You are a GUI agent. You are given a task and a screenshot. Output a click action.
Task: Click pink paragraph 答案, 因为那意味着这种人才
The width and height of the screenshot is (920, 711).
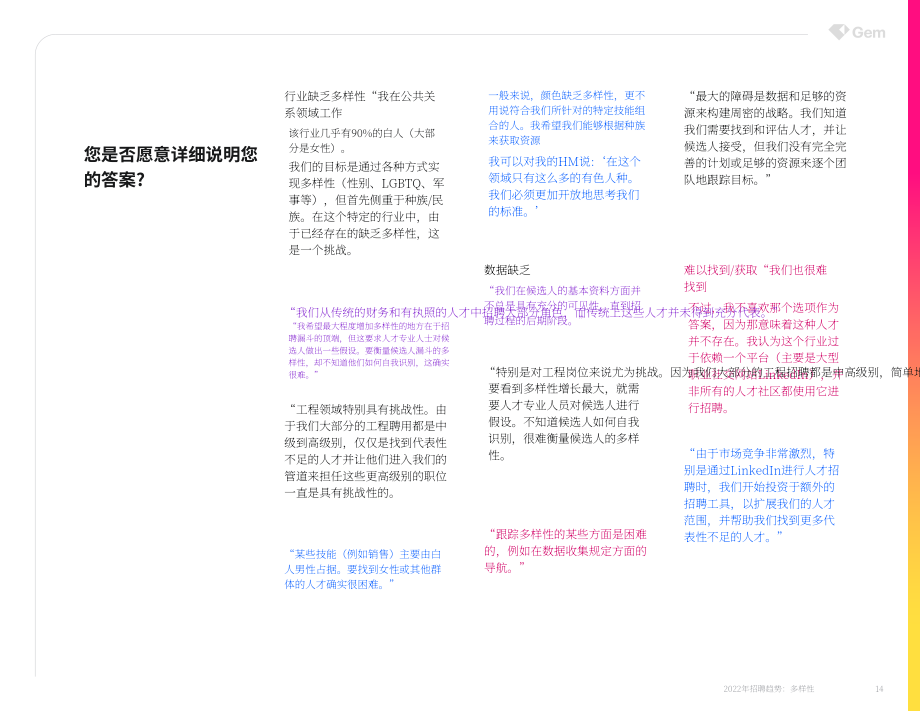[x=763, y=358]
